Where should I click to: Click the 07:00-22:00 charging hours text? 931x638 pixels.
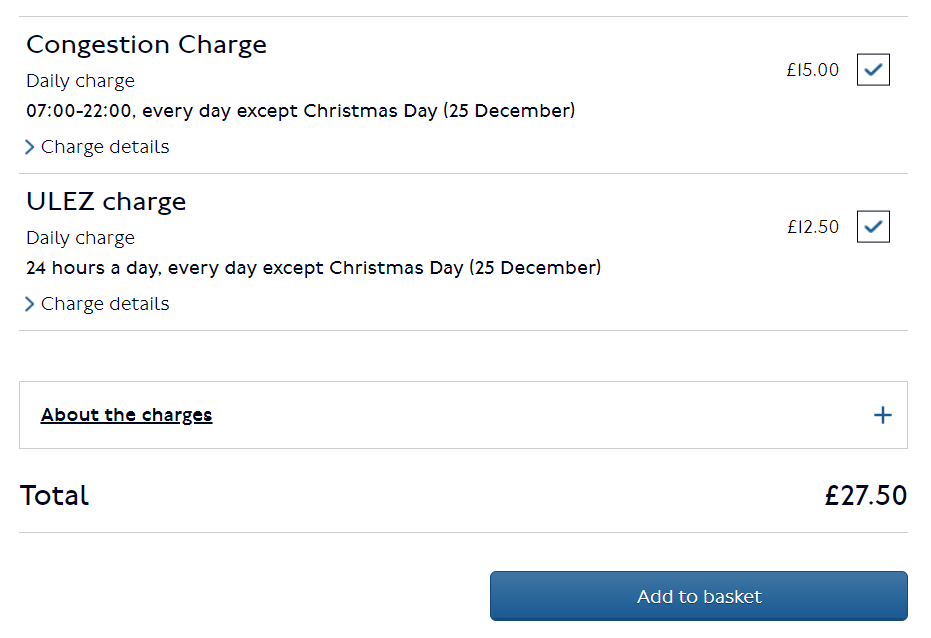click(x=300, y=111)
